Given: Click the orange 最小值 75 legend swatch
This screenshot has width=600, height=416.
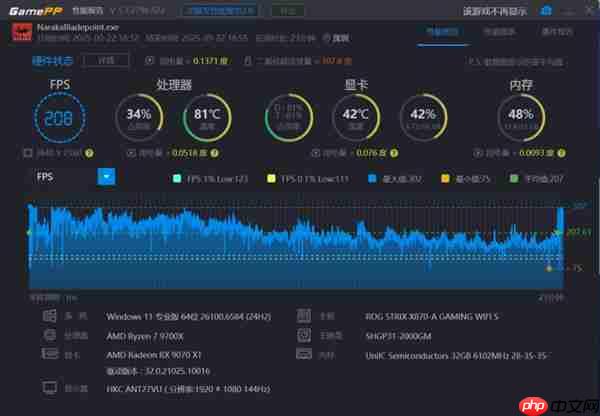Looking at the screenshot, I should tap(445, 179).
